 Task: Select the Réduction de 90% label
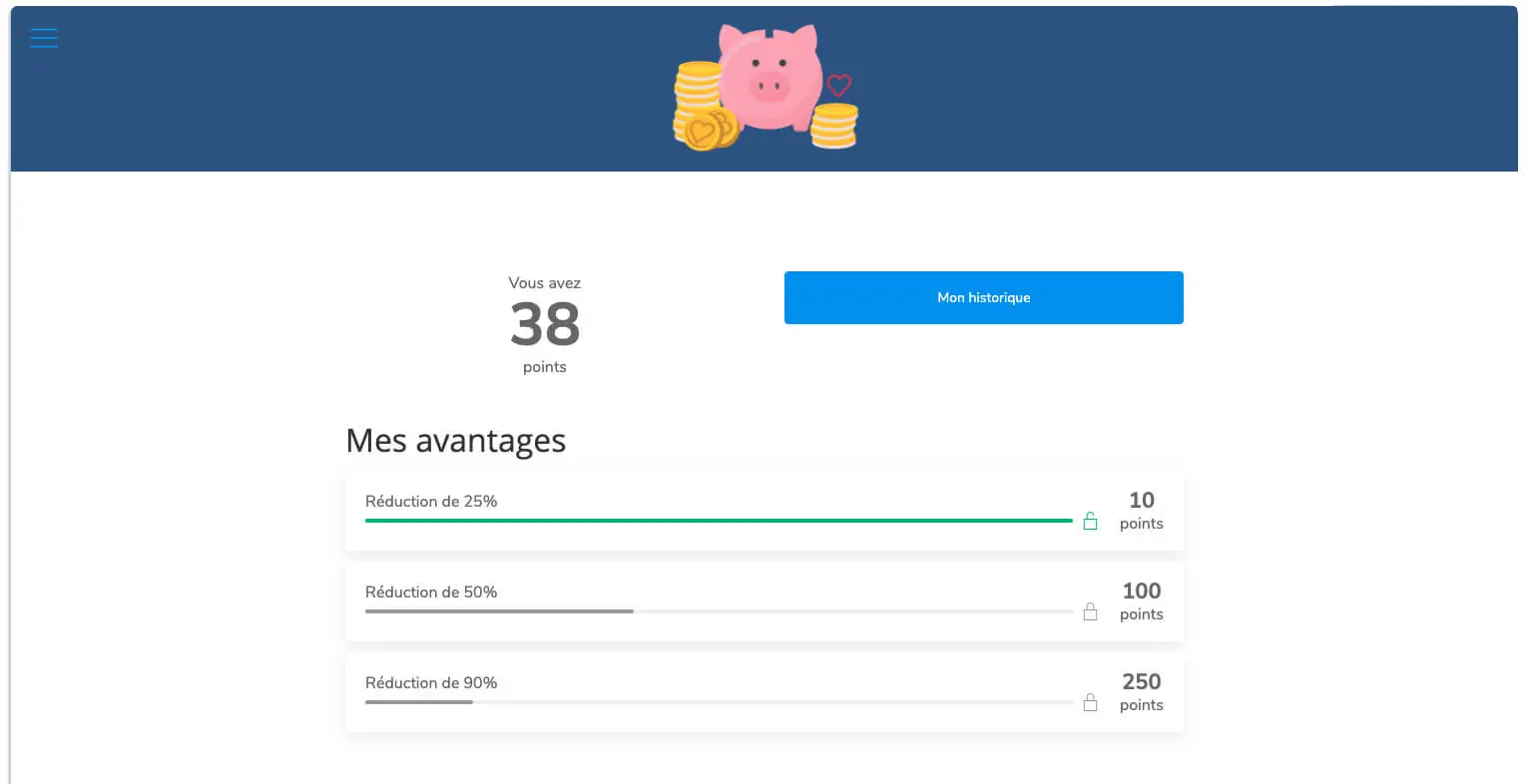pos(431,682)
